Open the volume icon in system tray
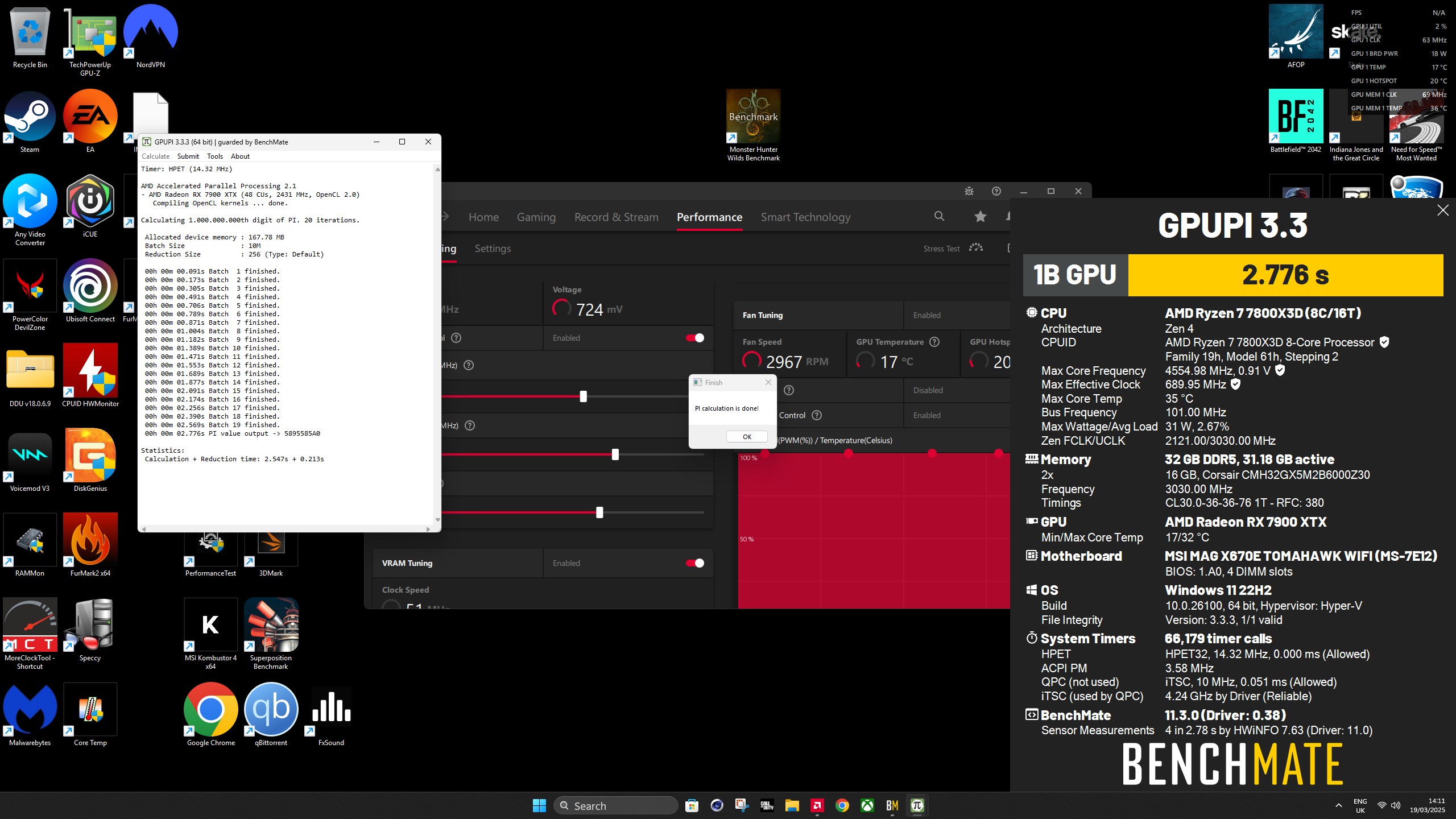 point(1396,805)
